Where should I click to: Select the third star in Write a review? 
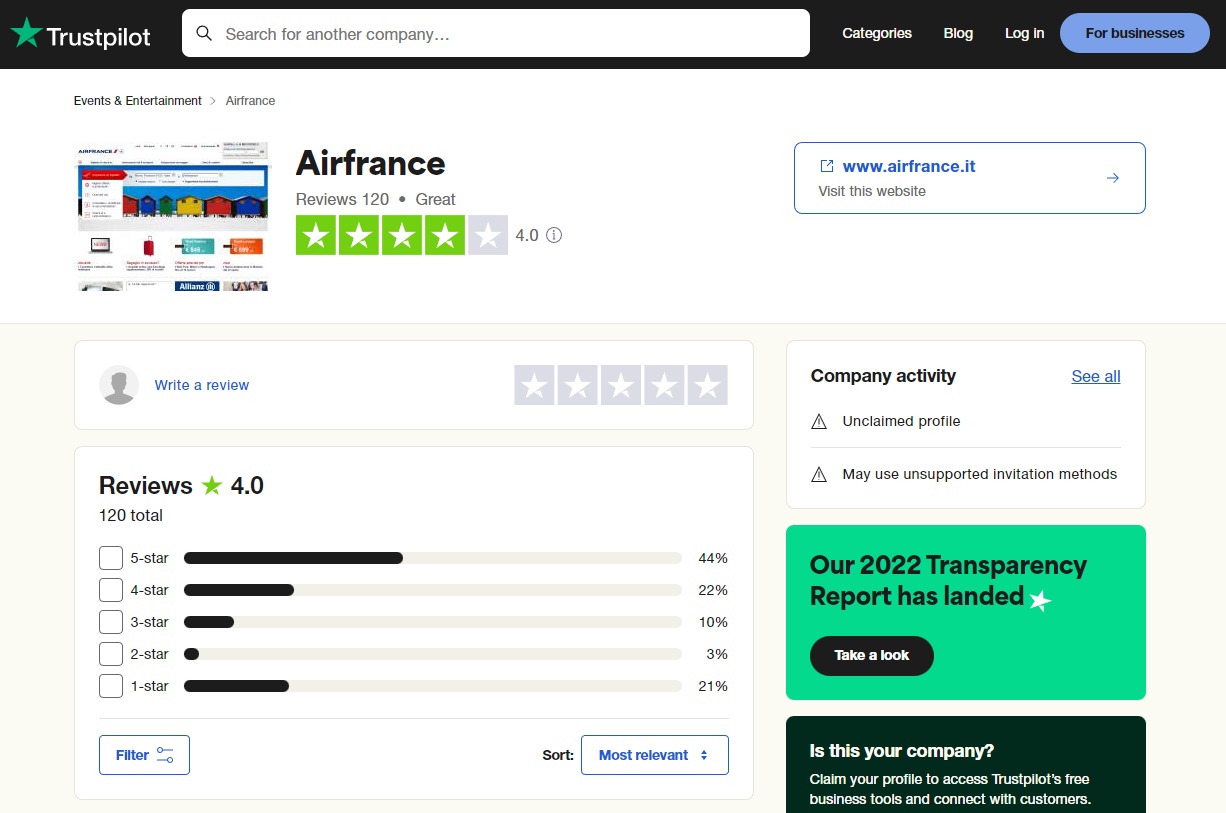coord(621,385)
